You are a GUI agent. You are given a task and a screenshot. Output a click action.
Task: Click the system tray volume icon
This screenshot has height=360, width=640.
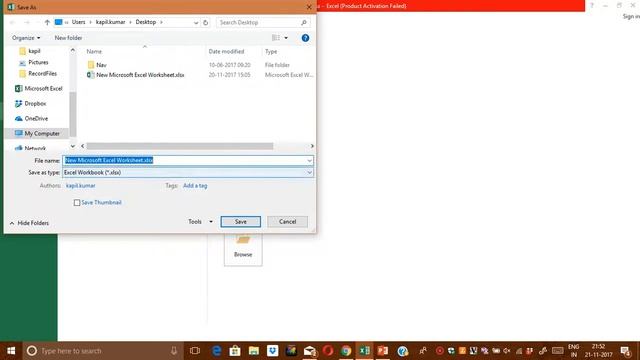pos(507,351)
